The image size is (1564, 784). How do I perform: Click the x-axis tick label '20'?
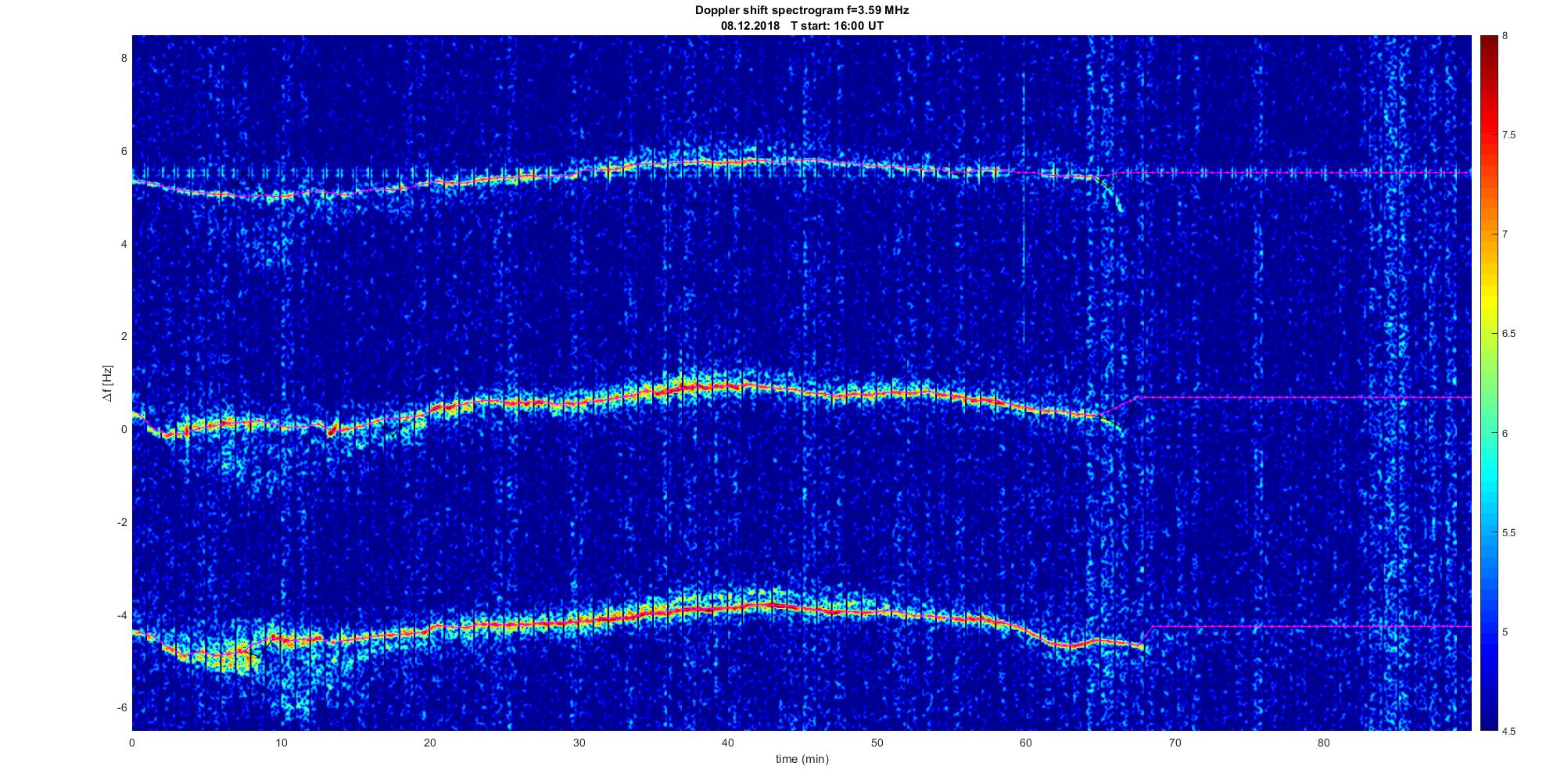[430, 743]
